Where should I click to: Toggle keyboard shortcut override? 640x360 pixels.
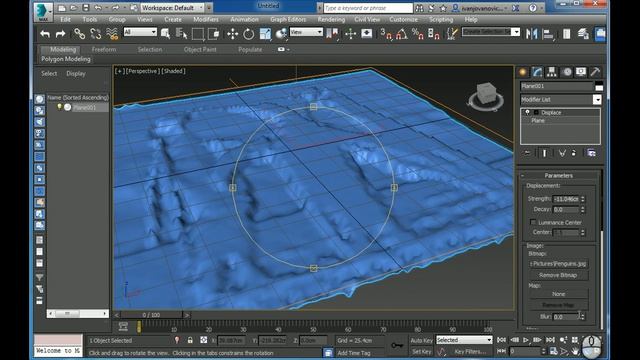pos(367,34)
